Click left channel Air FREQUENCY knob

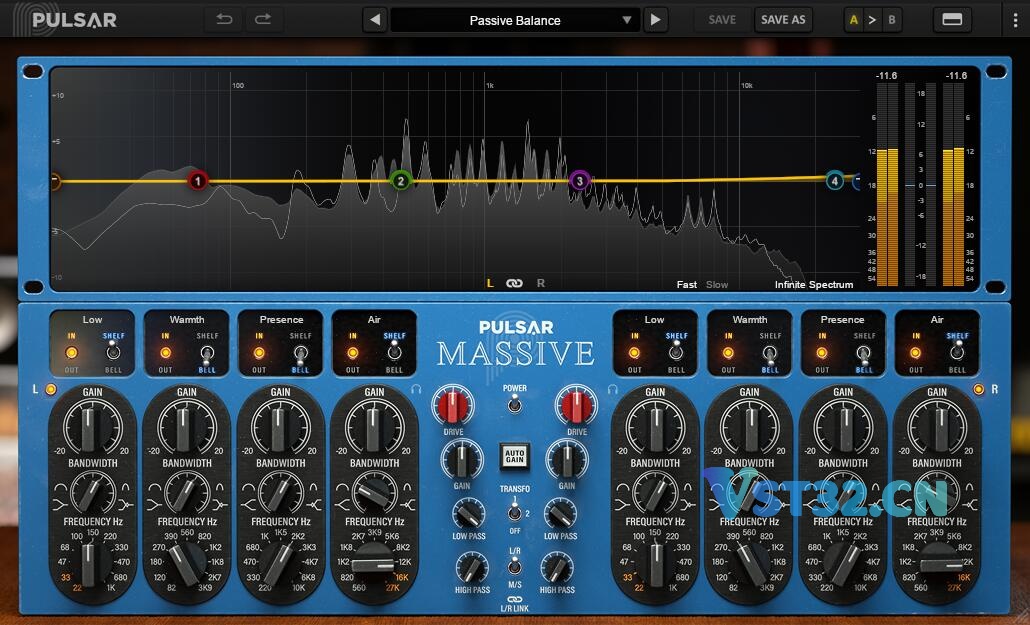(x=374, y=563)
